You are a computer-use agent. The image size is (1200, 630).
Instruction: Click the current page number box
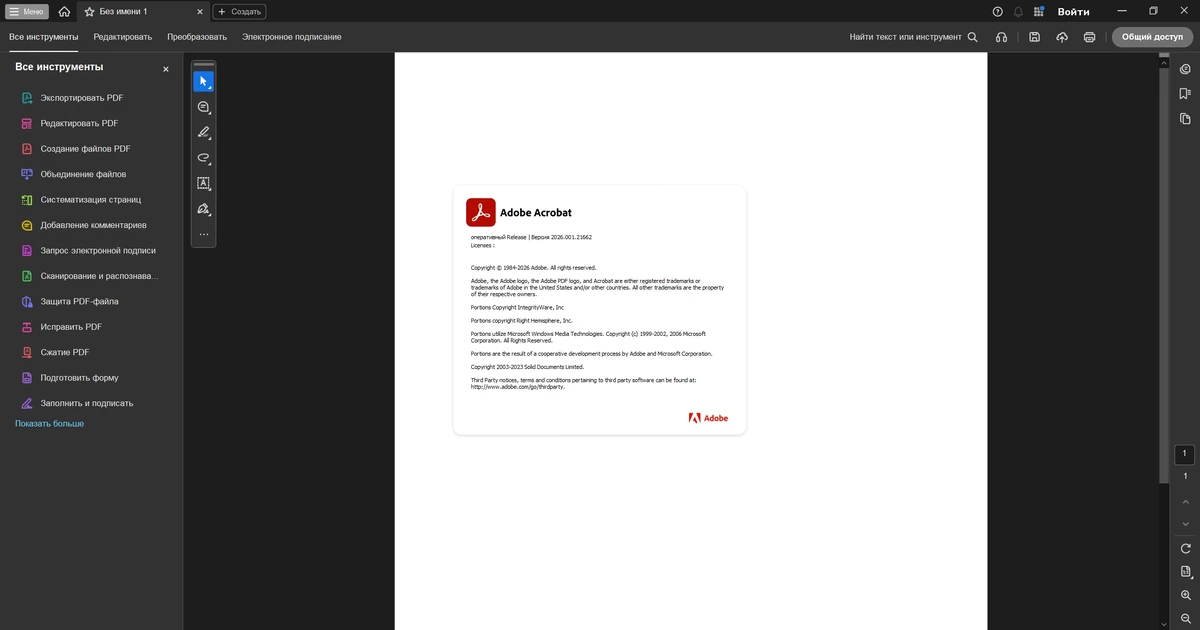(x=1185, y=454)
